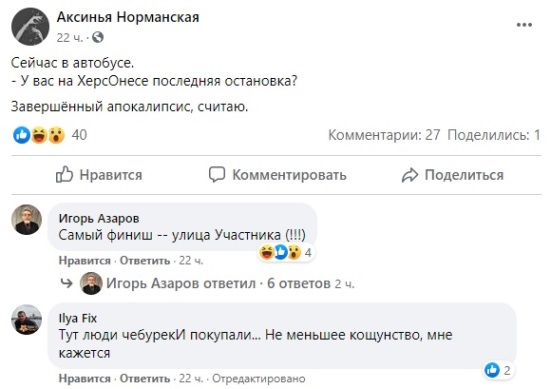Open Поделились: 1 shares list
The image size is (551, 389).
point(493,135)
